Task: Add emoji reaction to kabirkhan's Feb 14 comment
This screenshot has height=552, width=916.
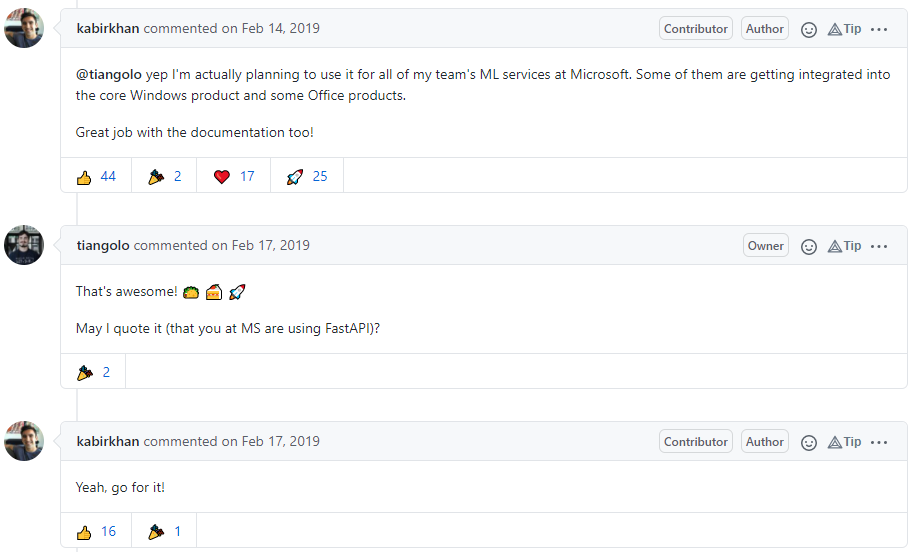Action: (809, 29)
